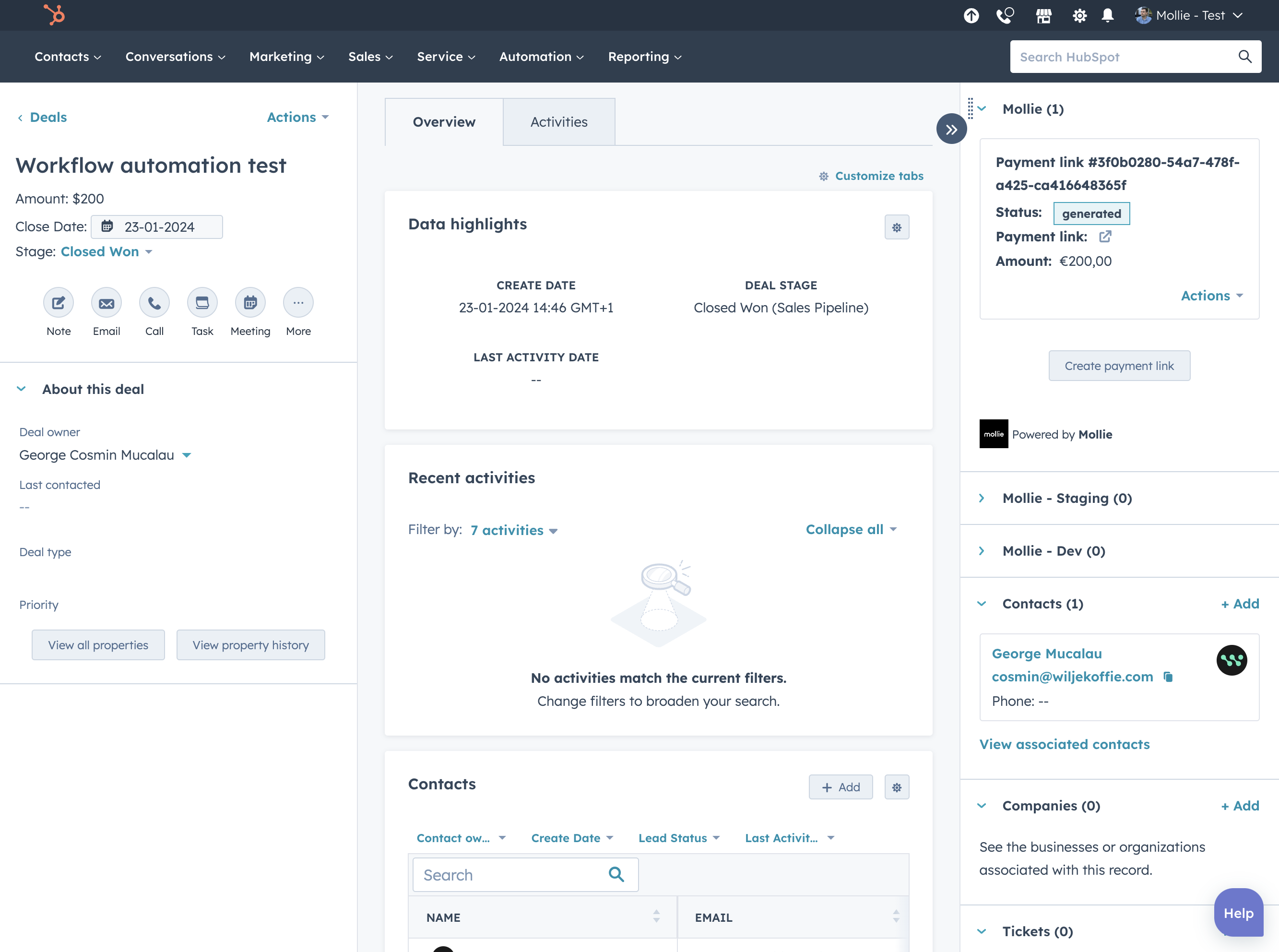The height and width of the screenshot is (952, 1279).
Task: Log a Call with the phone icon
Action: click(154, 303)
